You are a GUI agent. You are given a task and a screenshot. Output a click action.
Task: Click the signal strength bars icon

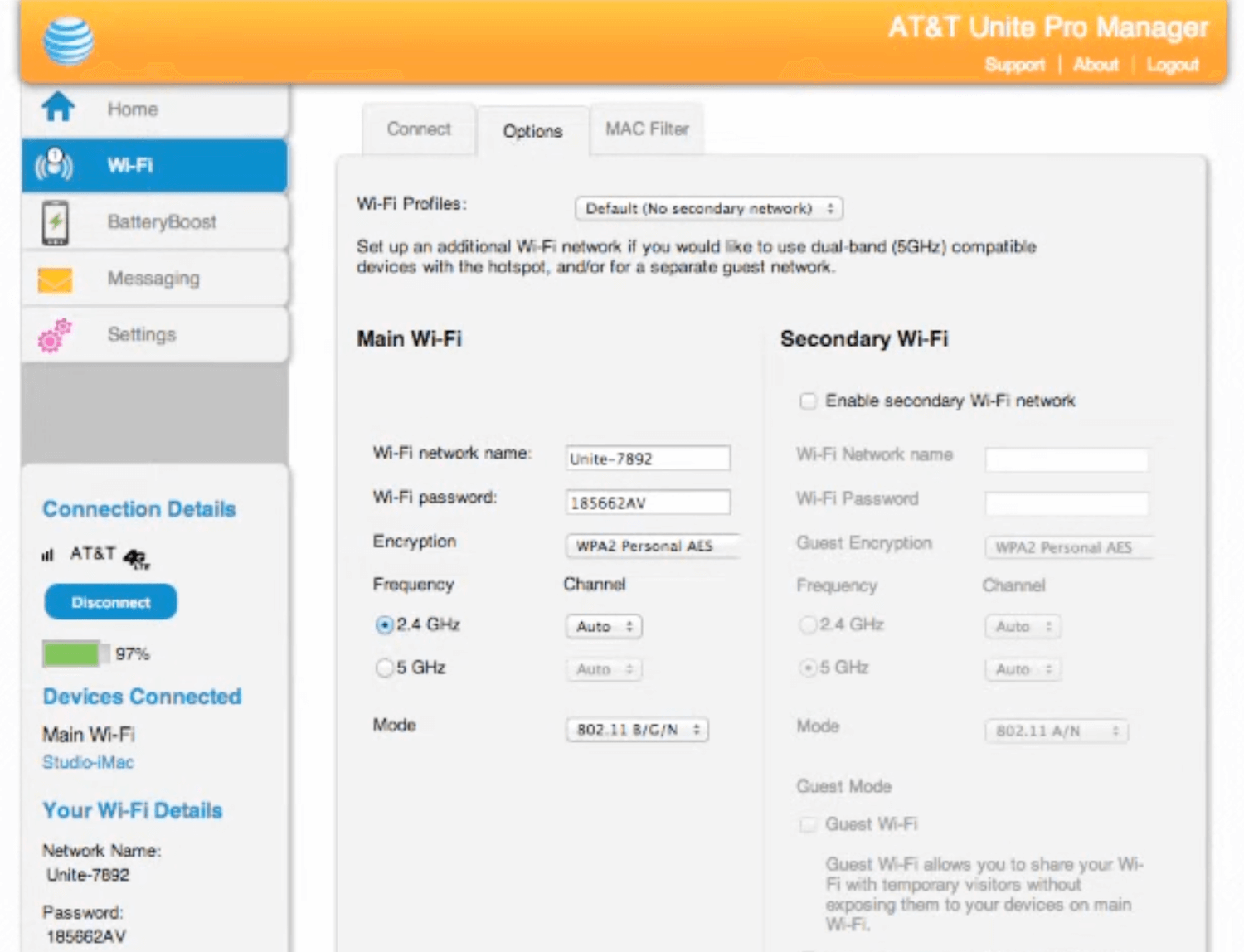[x=48, y=555]
